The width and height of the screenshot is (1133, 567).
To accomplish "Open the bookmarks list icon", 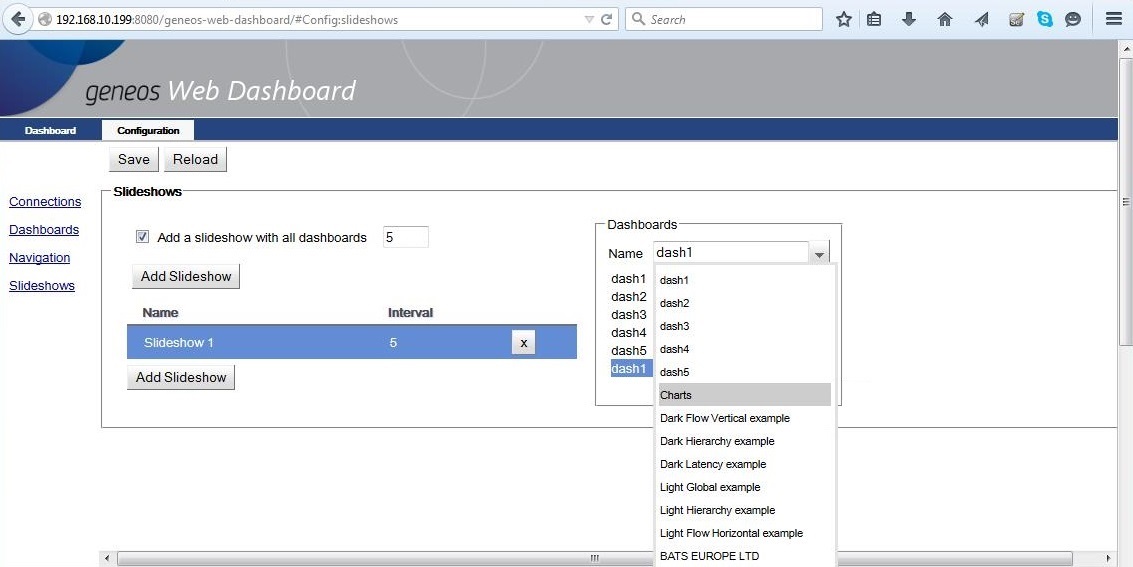I will pyautogui.click(x=874, y=19).
